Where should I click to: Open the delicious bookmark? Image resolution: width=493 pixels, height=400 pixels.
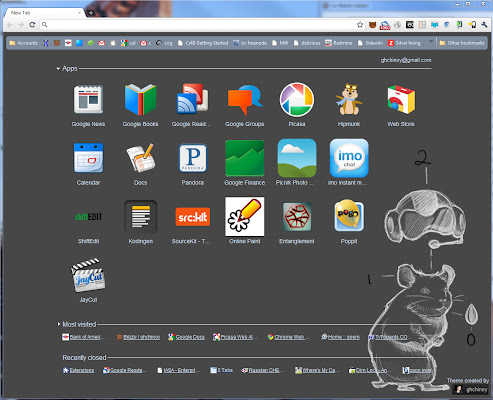tap(306, 43)
